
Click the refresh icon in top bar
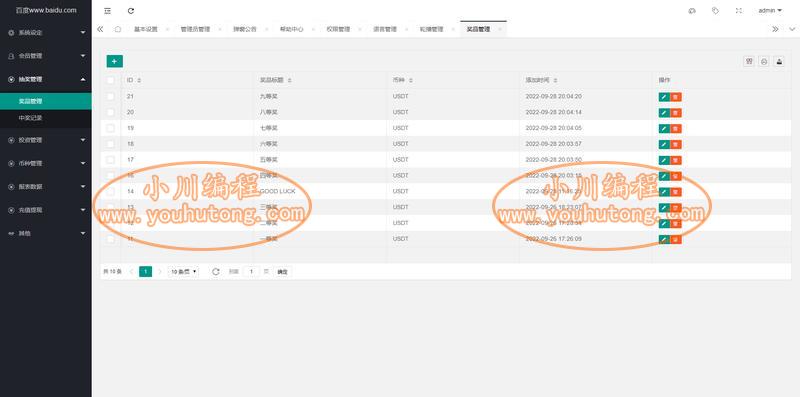131,11
